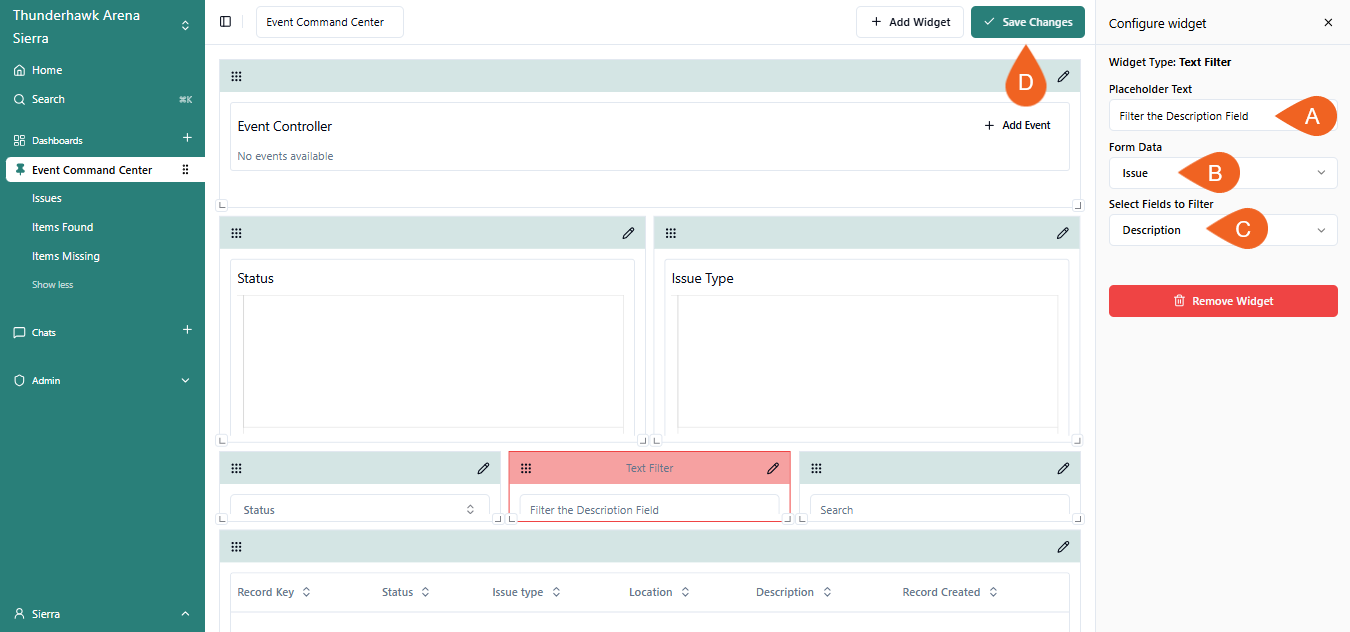Click Add Event in the Event Controller
The width and height of the screenshot is (1350, 632).
[x=1017, y=124]
